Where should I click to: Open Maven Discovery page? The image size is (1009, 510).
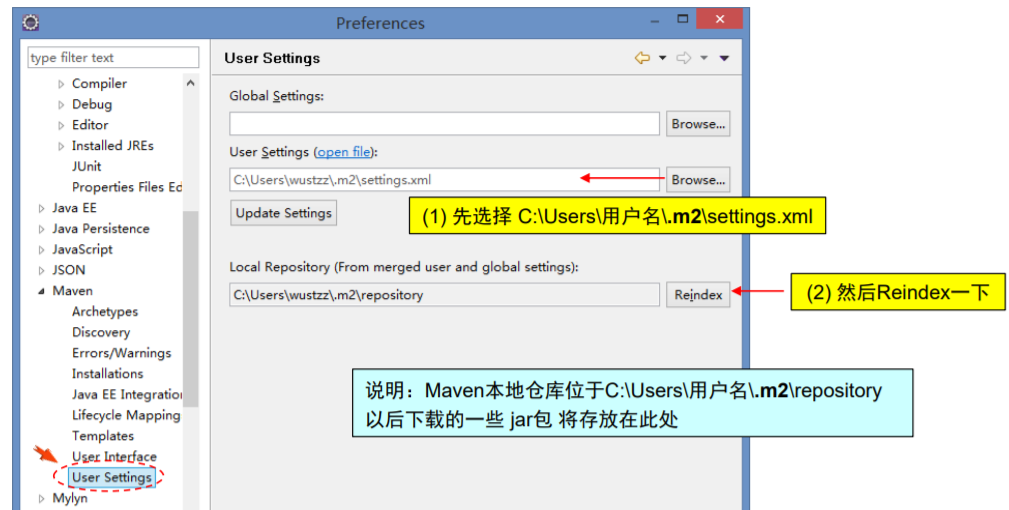(101, 332)
